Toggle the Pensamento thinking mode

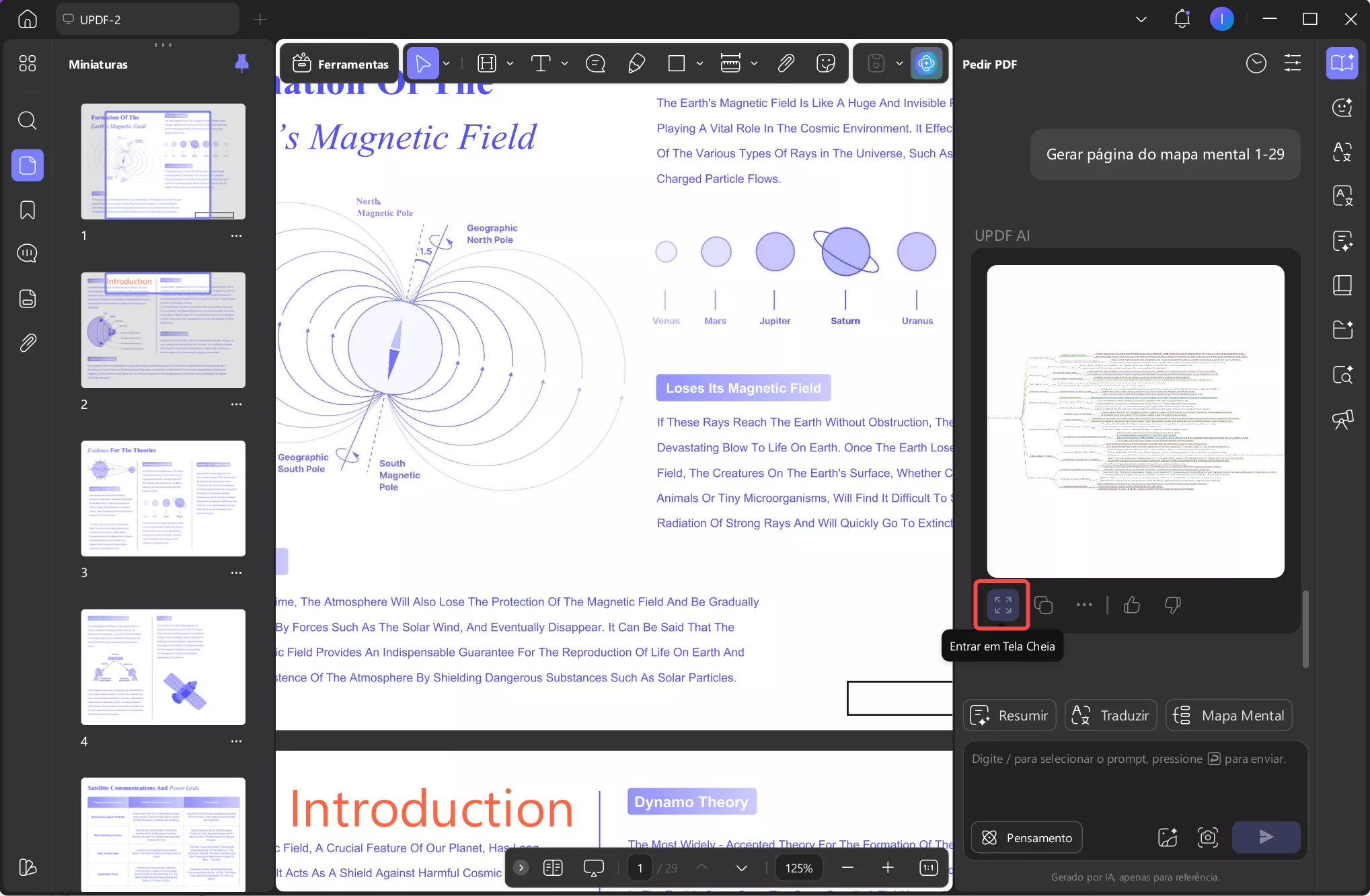[x=1027, y=837]
